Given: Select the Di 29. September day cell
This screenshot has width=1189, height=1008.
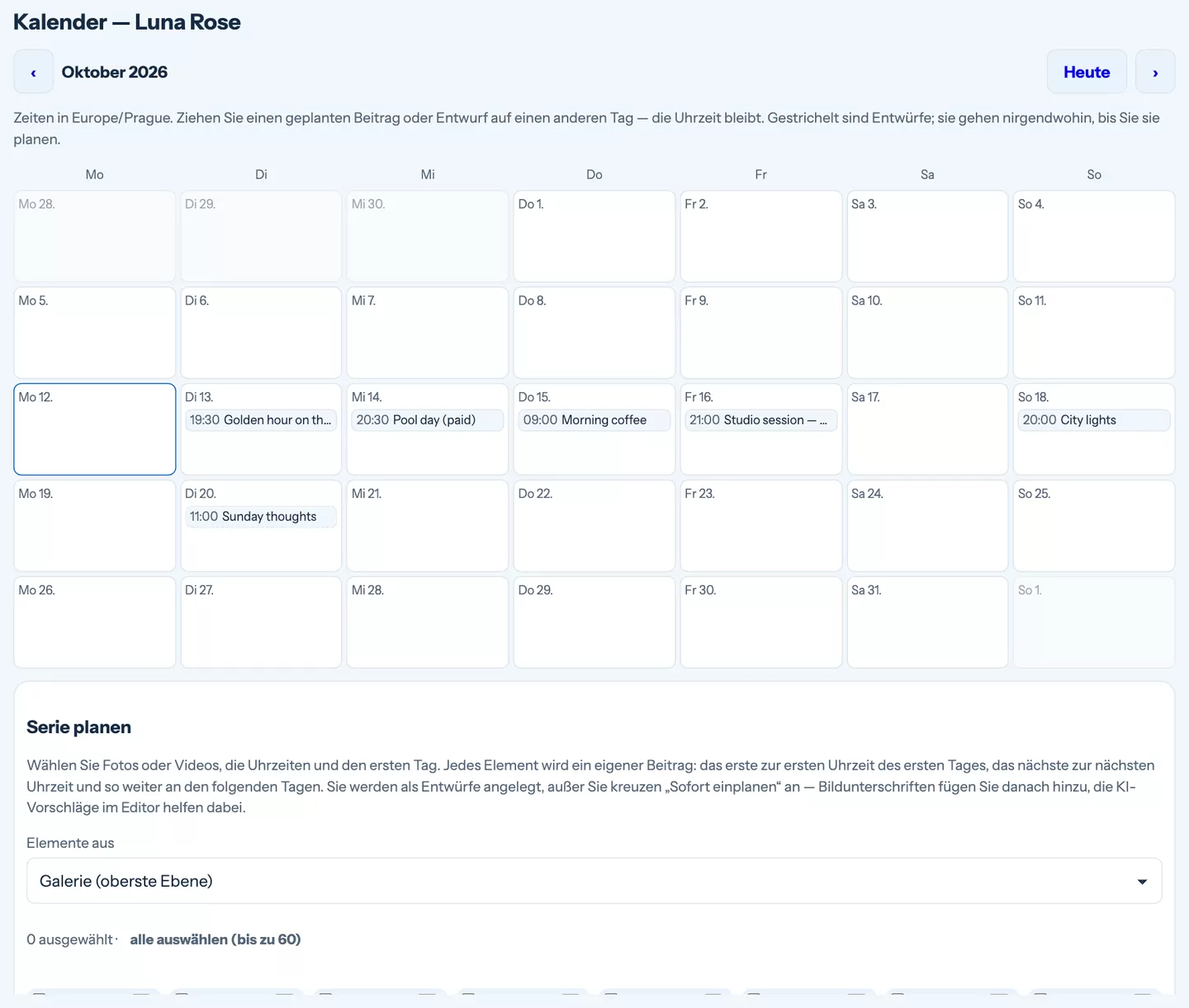Looking at the screenshot, I should [261, 236].
